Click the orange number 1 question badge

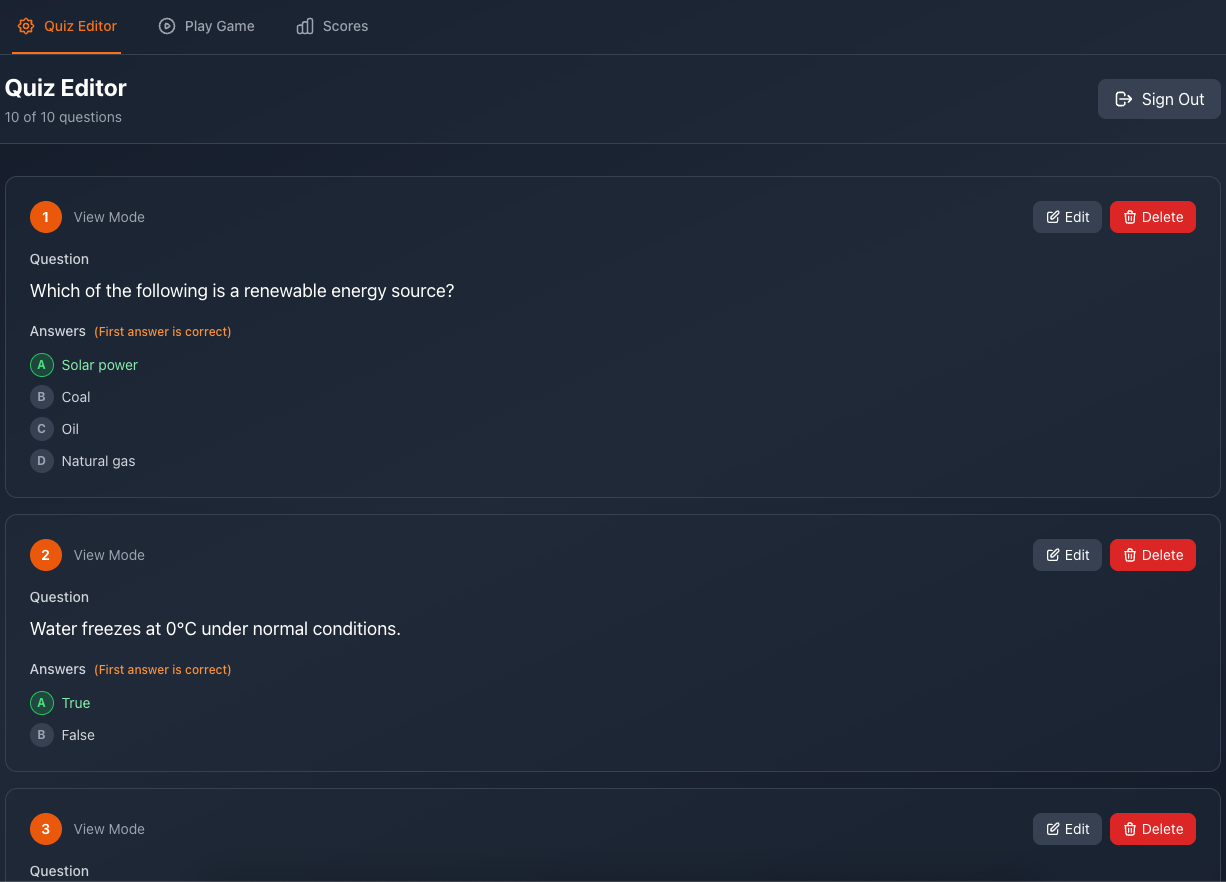point(46,217)
